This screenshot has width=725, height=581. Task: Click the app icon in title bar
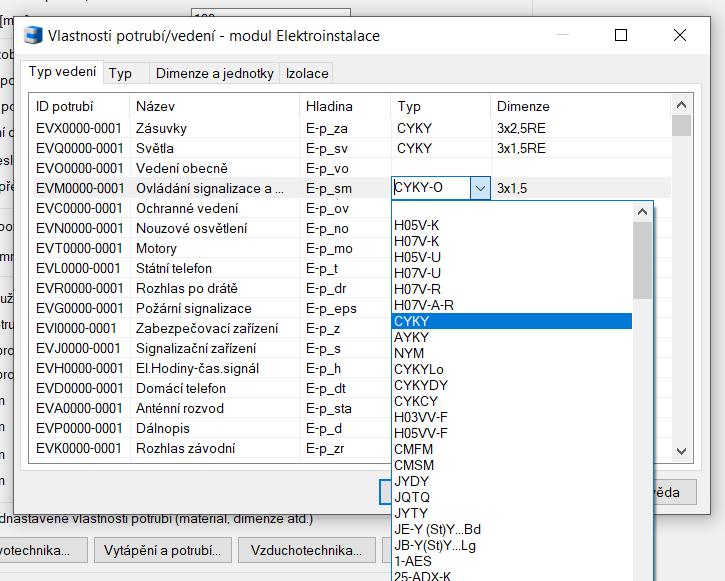pyautogui.click(x=33, y=36)
